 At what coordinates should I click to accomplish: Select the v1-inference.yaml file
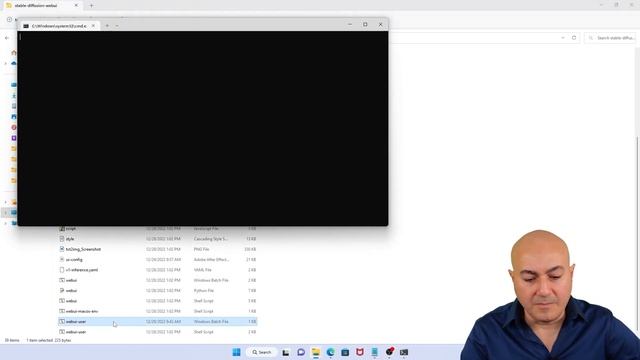pyautogui.click(x=158, y=270)
